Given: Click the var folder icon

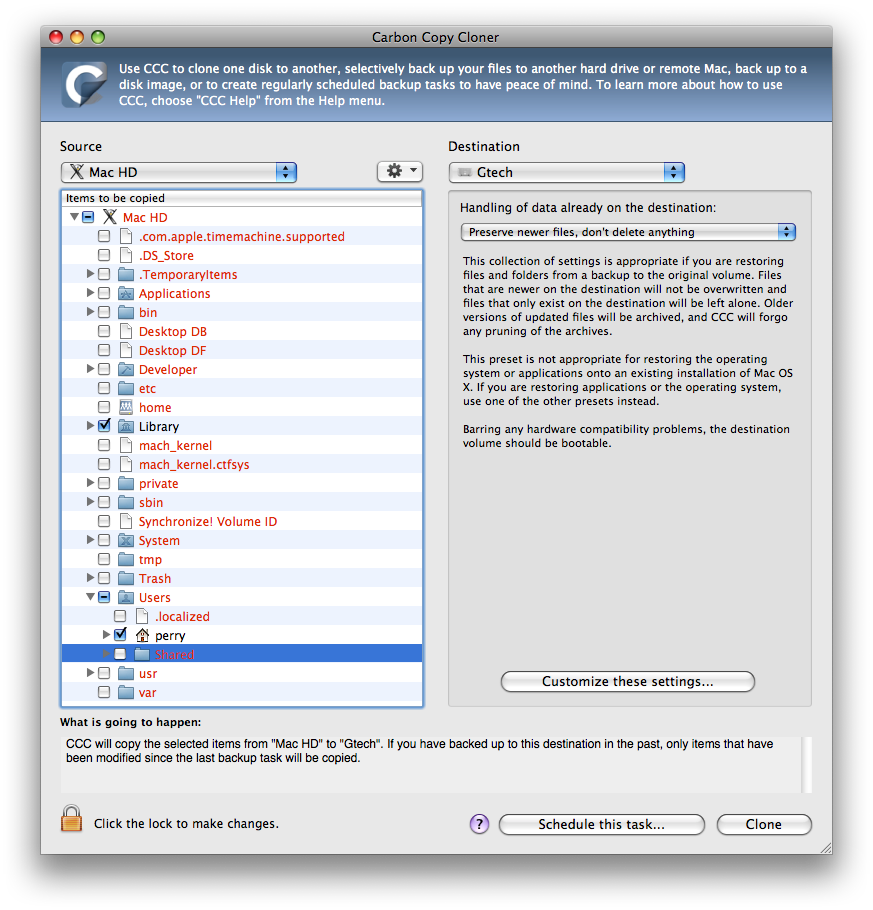Looking at the screenshot, I should tap(126, 692).
